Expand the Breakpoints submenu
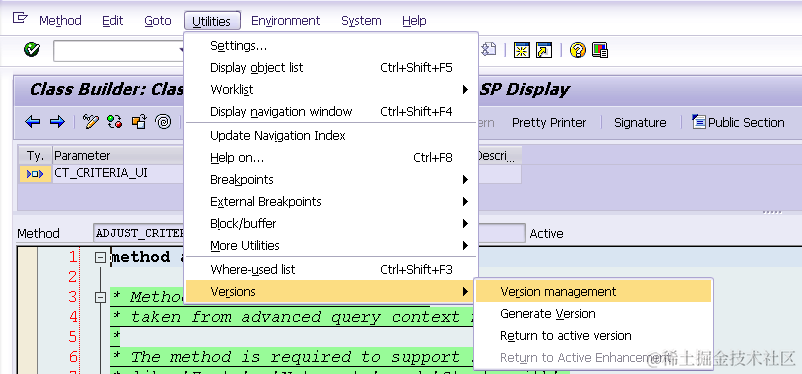This screenshot has width=802, height=374. click(x=331, y=180)
